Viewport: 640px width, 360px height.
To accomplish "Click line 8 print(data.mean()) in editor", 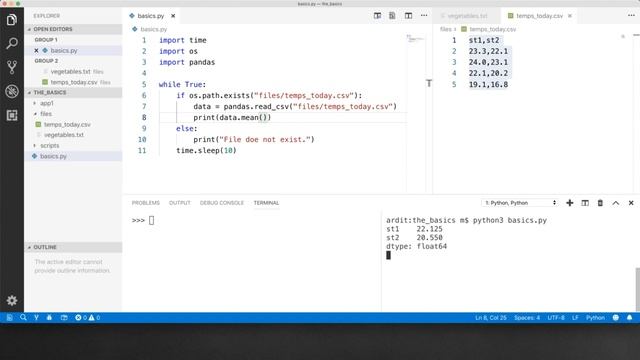I will (232, 118).
